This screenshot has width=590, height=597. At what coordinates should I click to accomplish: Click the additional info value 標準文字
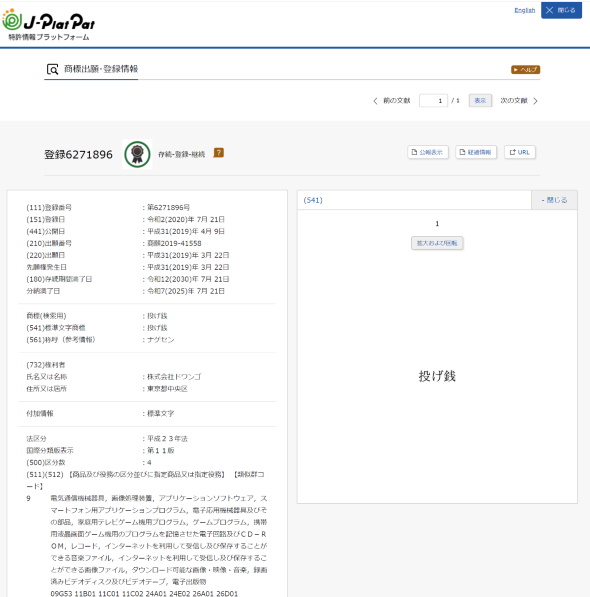coord(161,413)
